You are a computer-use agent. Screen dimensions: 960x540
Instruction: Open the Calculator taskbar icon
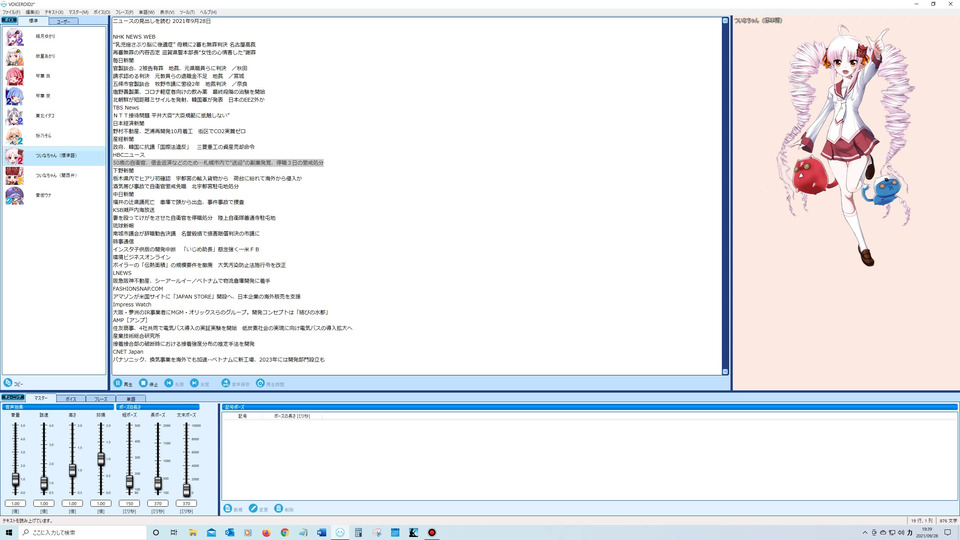(x=358, y=533)
